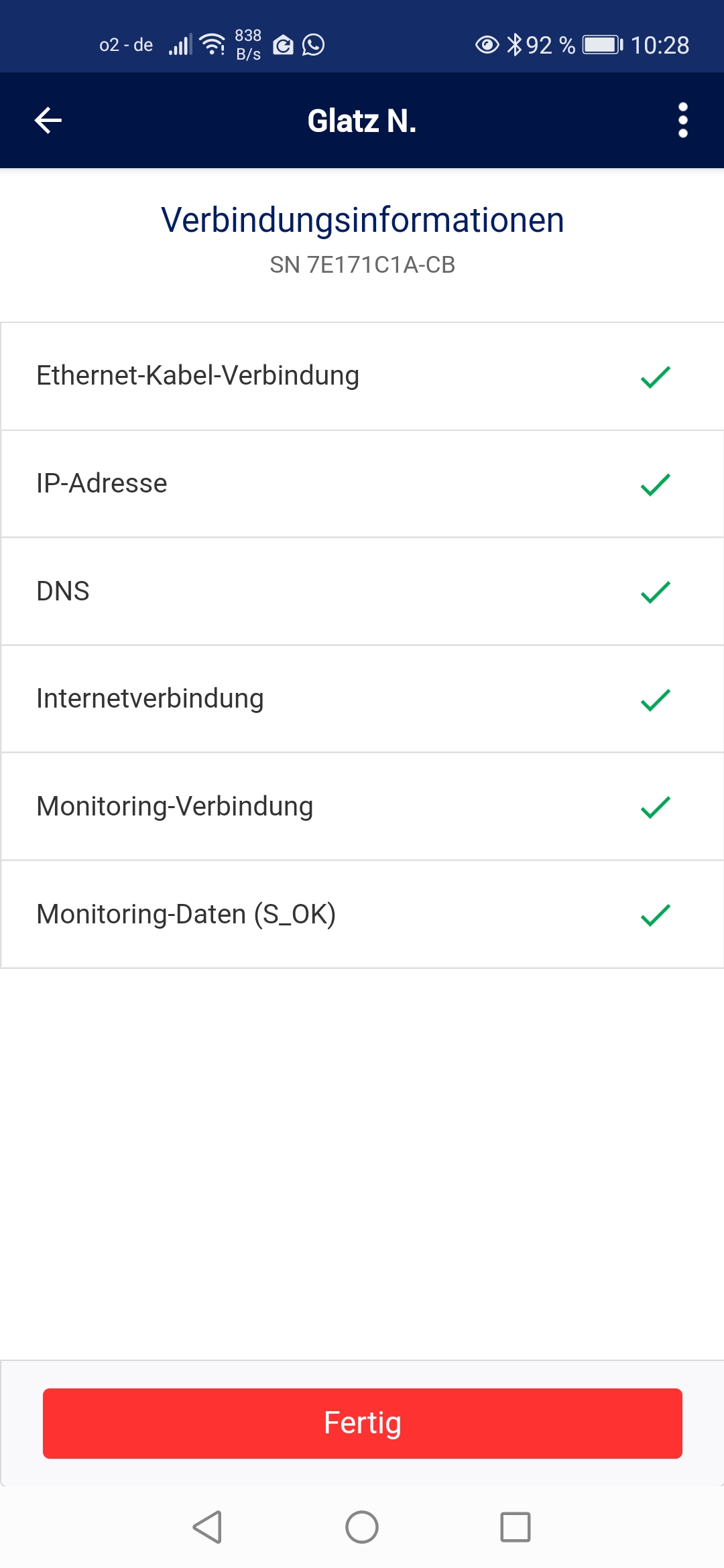The image size is (724, 1568).
Task: Select the Internetverbindung row label
Action: [150, 699]
